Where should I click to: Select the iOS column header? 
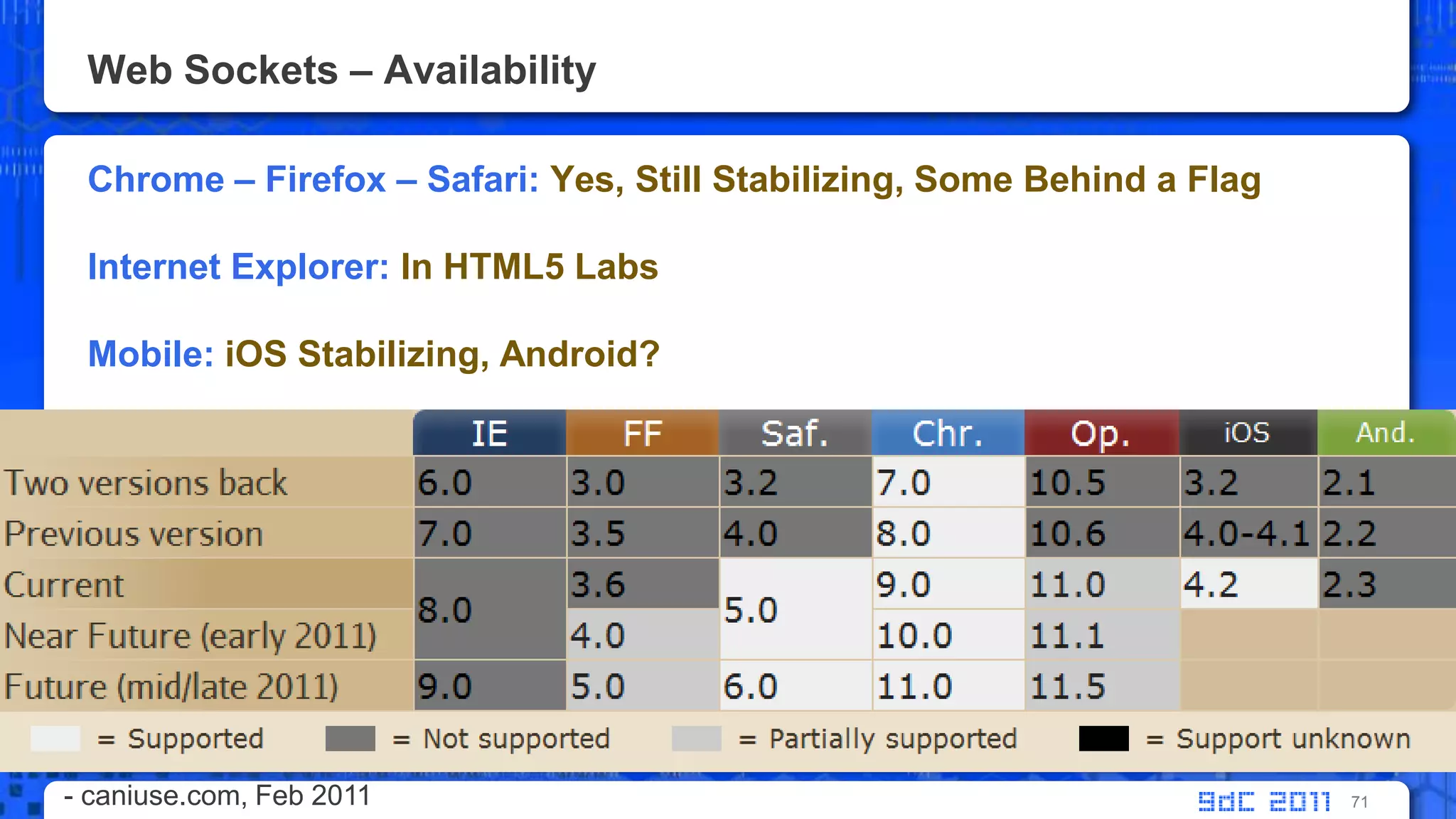click(1247, 433)
